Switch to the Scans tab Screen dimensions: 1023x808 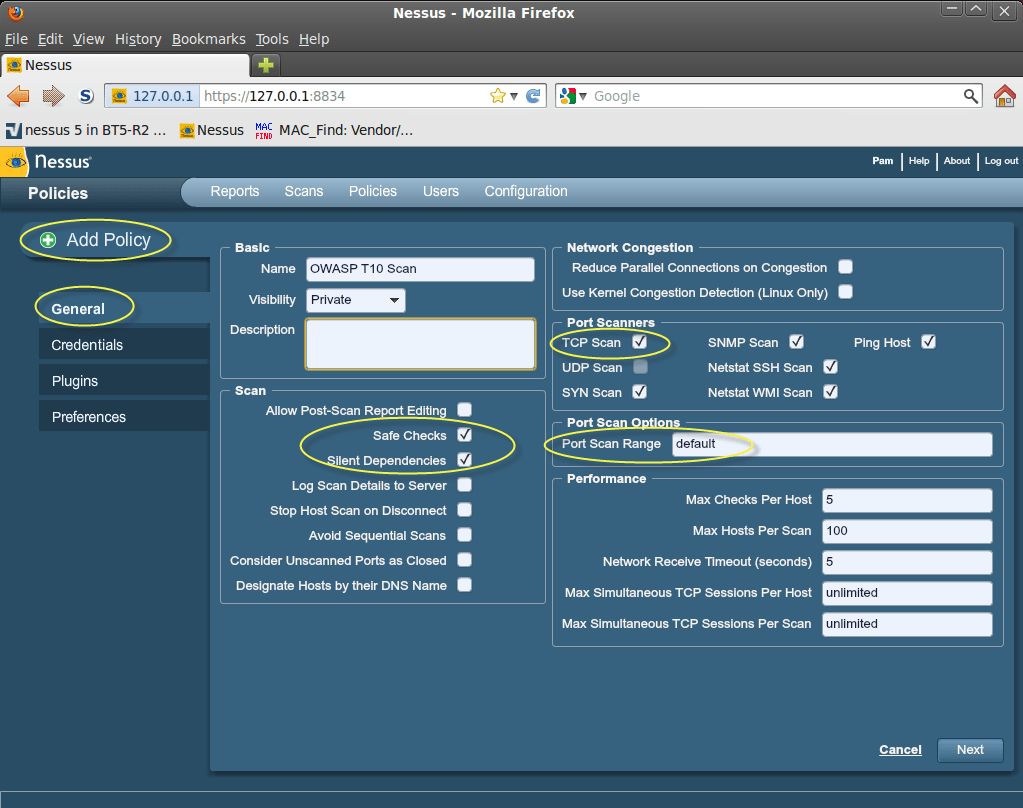click(304, 191)
